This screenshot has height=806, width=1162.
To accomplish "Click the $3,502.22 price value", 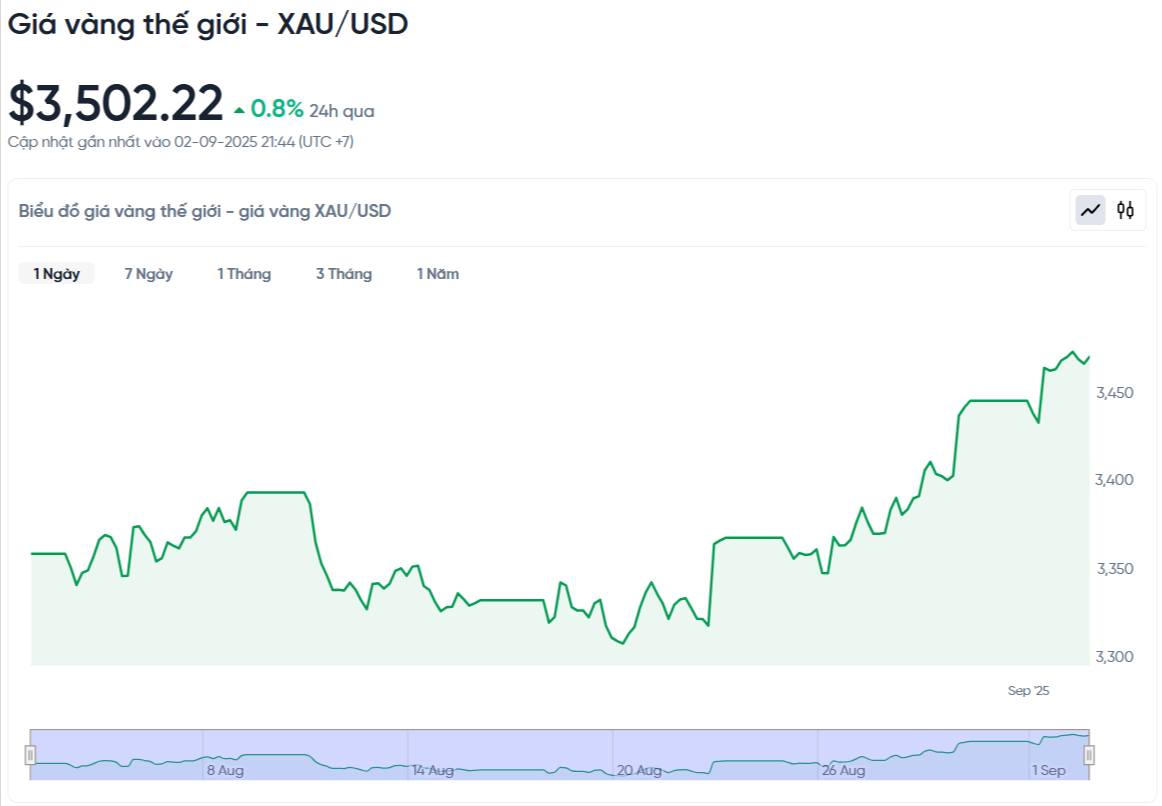I will coord(116,103).
